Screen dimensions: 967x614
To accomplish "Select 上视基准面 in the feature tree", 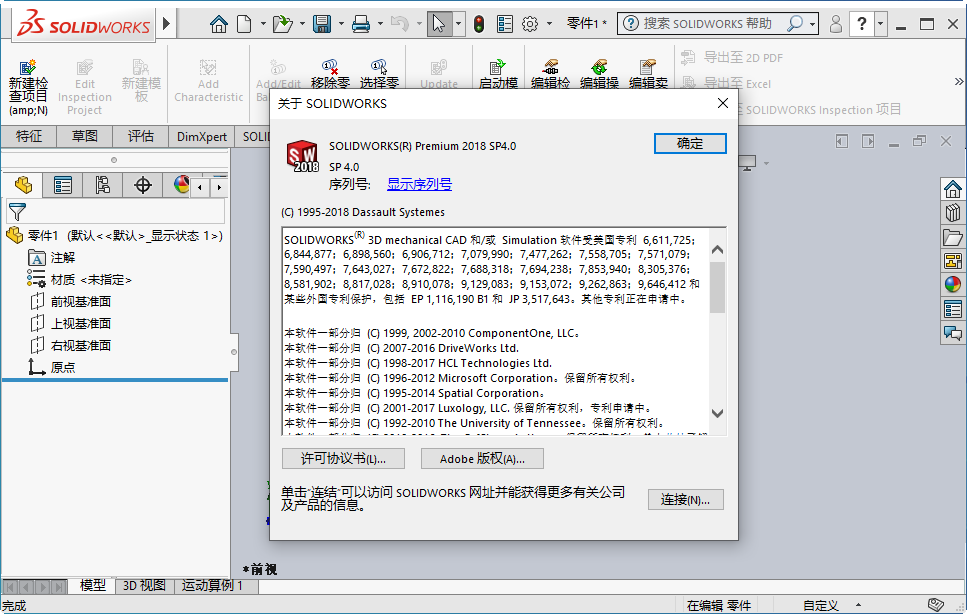I will 80,324.
